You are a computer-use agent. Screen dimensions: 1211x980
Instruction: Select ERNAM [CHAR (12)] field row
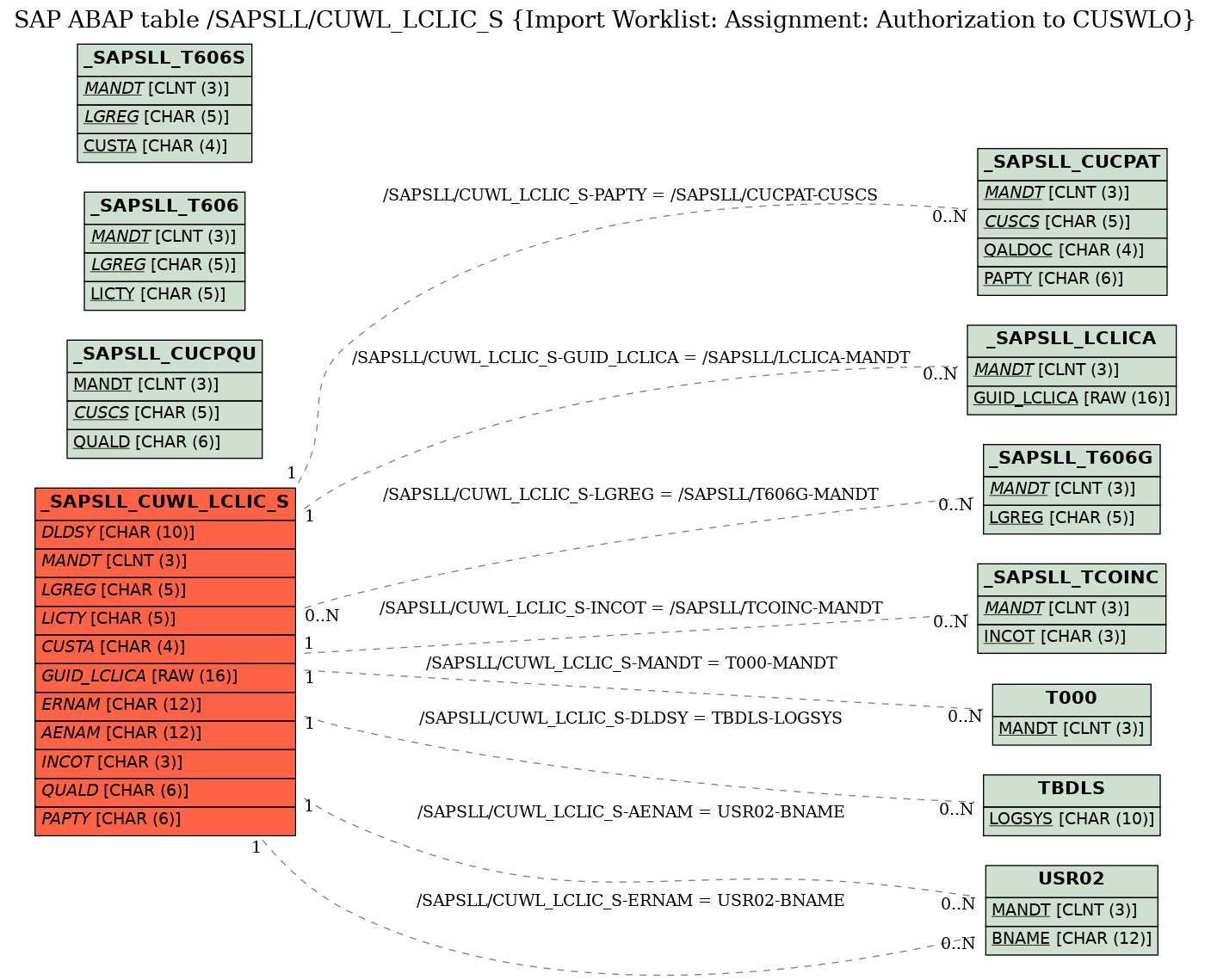(165, 706)
